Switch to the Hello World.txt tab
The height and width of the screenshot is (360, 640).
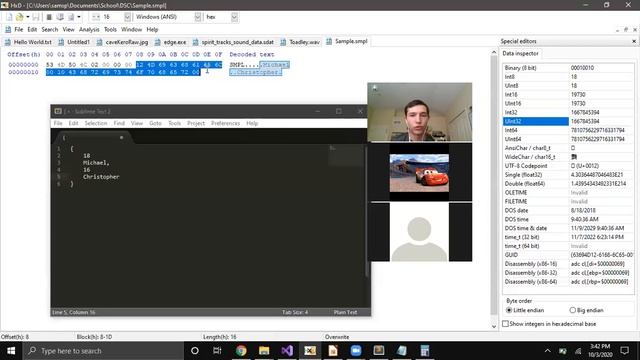click(29, 42)
